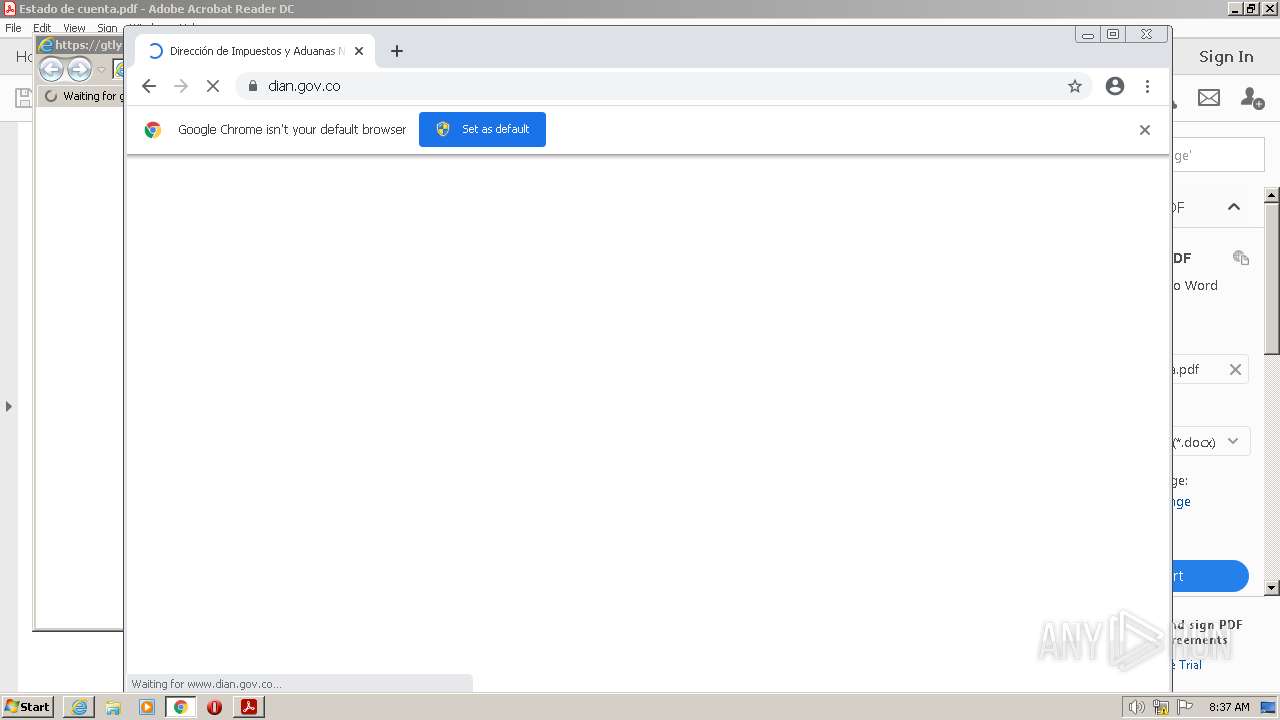Click Chrome's forward arrow
The image size is (1280, 720).
click(181, 86)
